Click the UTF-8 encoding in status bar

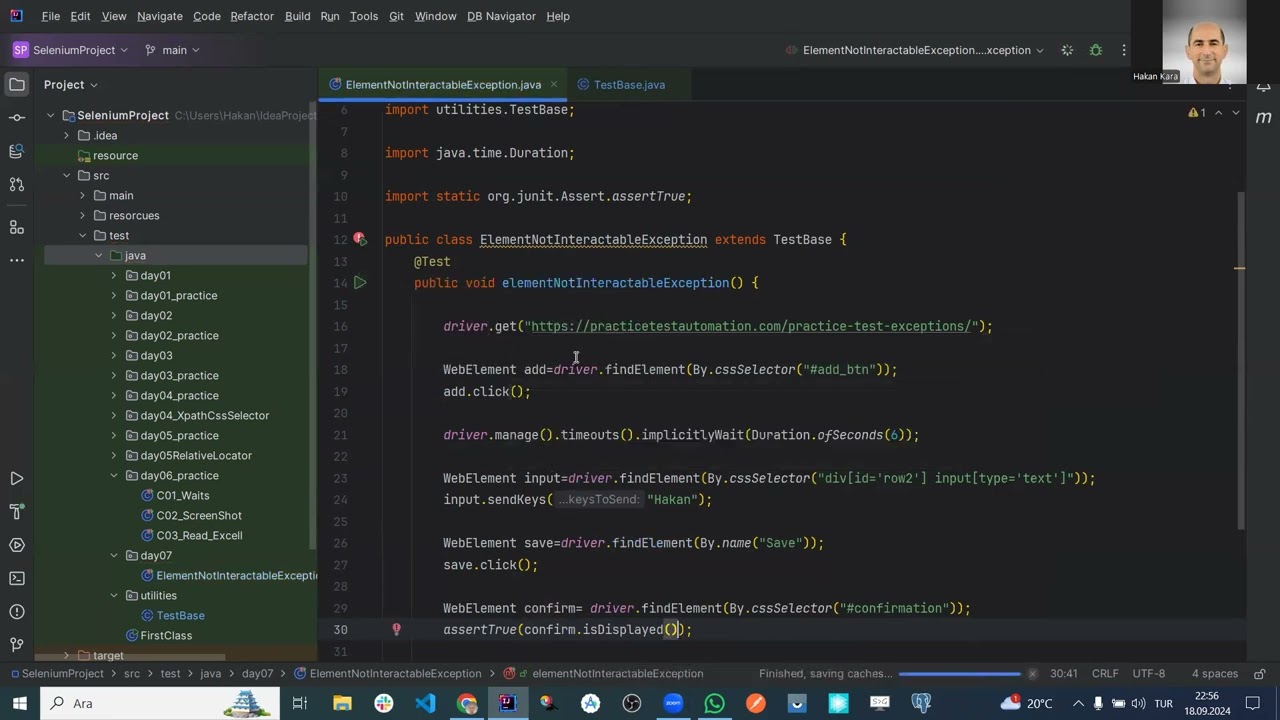coord(1149,673)
